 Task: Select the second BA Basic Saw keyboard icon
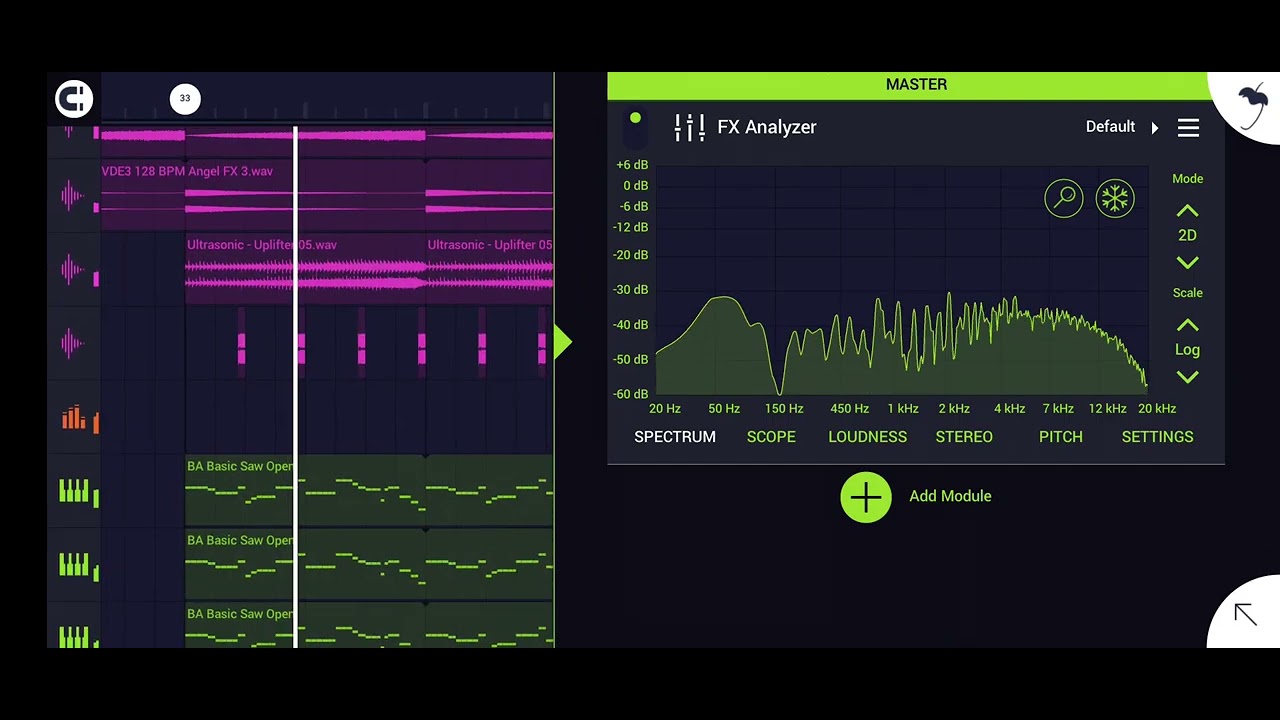point(74,566)
